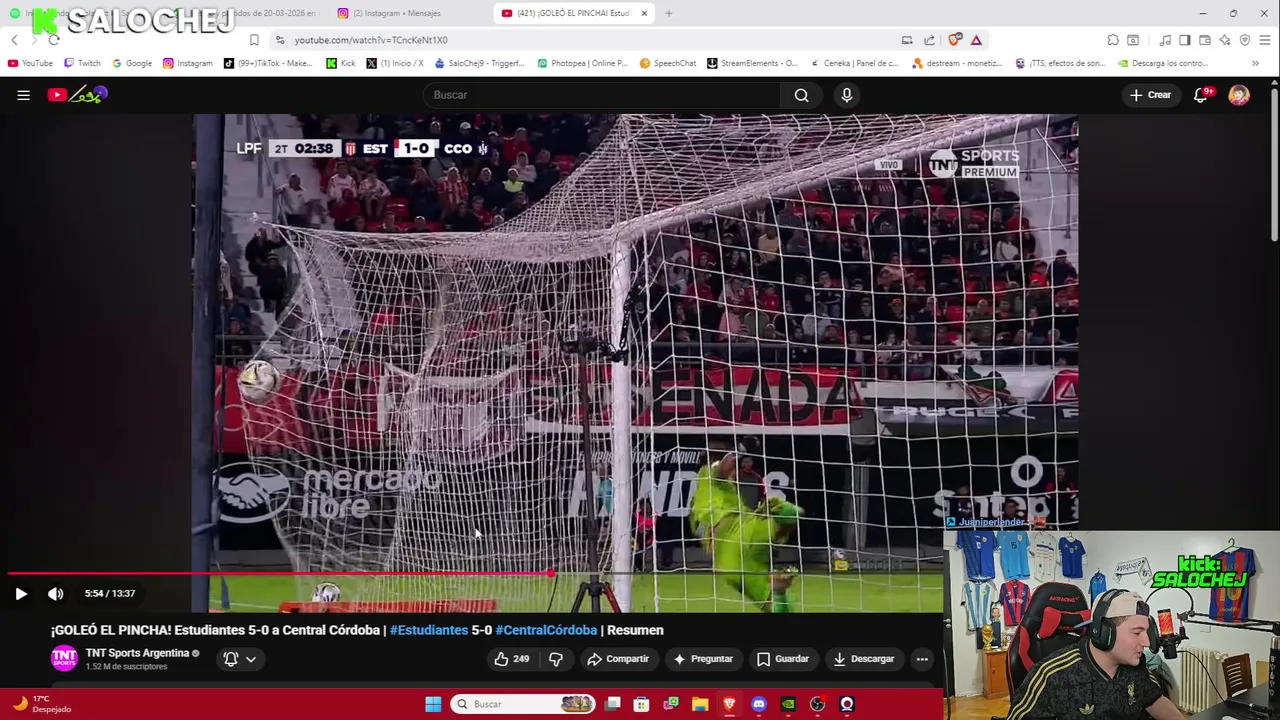Click the Brave Rewards triangle icon
This screenshot has width=1280, height=720.
[976, 40]
